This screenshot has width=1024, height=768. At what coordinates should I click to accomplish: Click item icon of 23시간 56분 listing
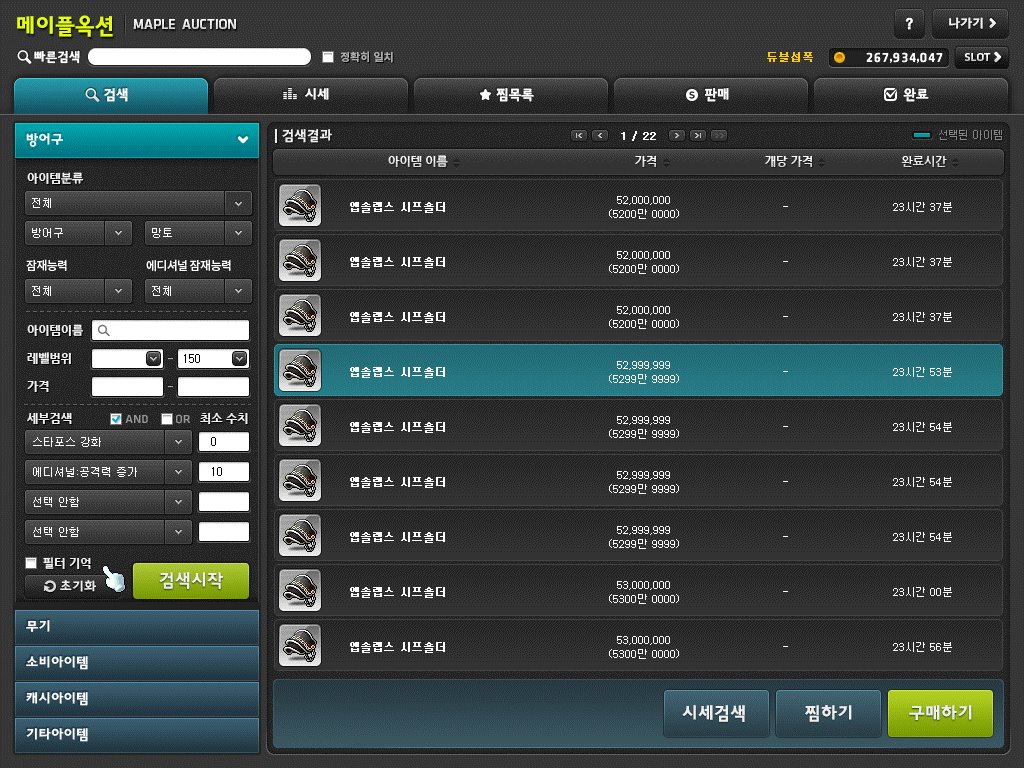click(300, 645)
